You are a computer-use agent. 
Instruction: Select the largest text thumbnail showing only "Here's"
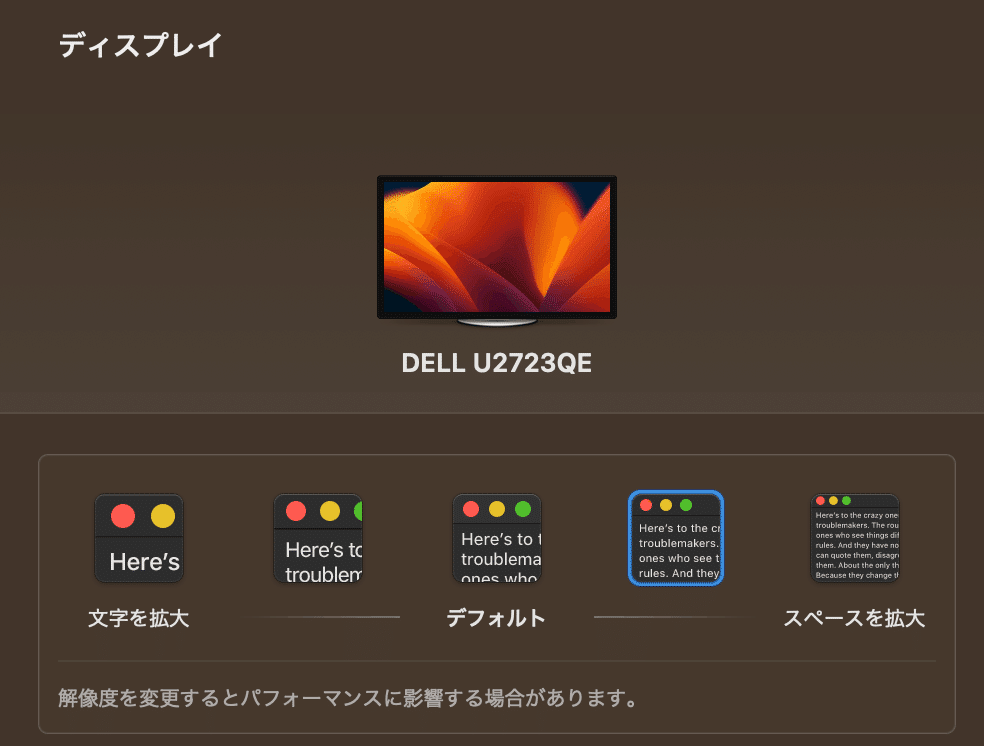pos(139,538)
